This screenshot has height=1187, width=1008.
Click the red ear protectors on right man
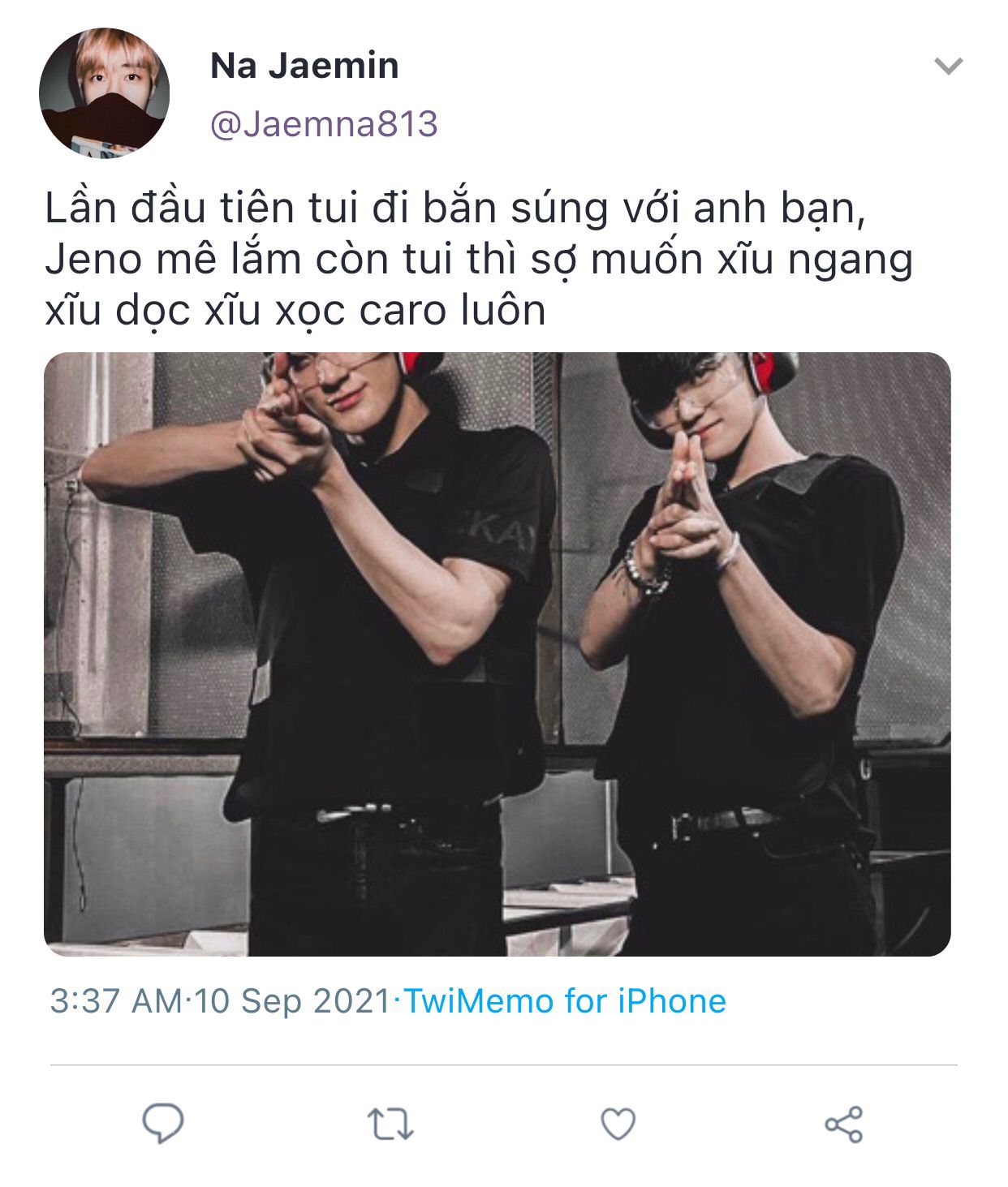coord(773,372)
